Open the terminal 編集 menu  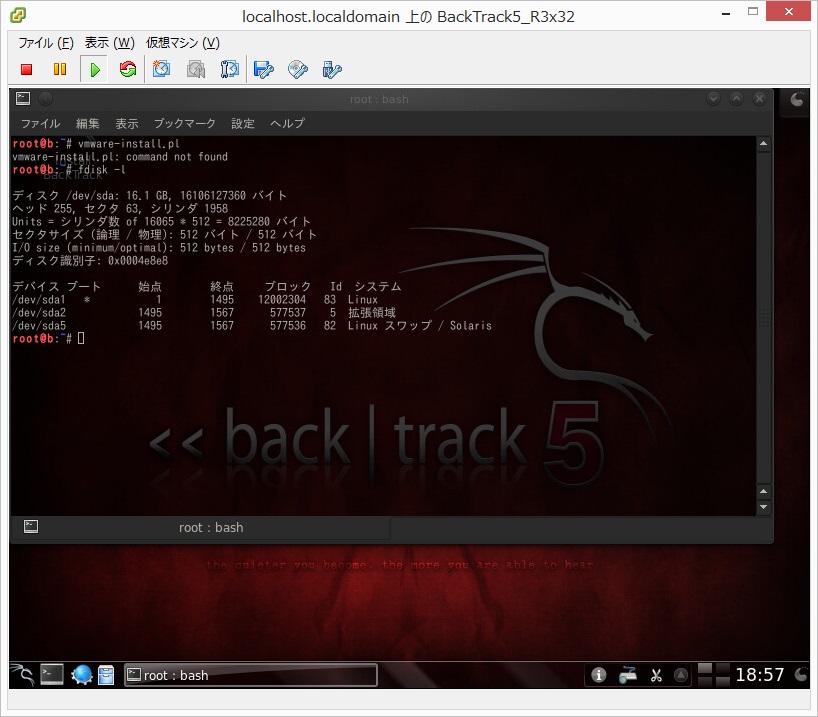coord(88,124)
